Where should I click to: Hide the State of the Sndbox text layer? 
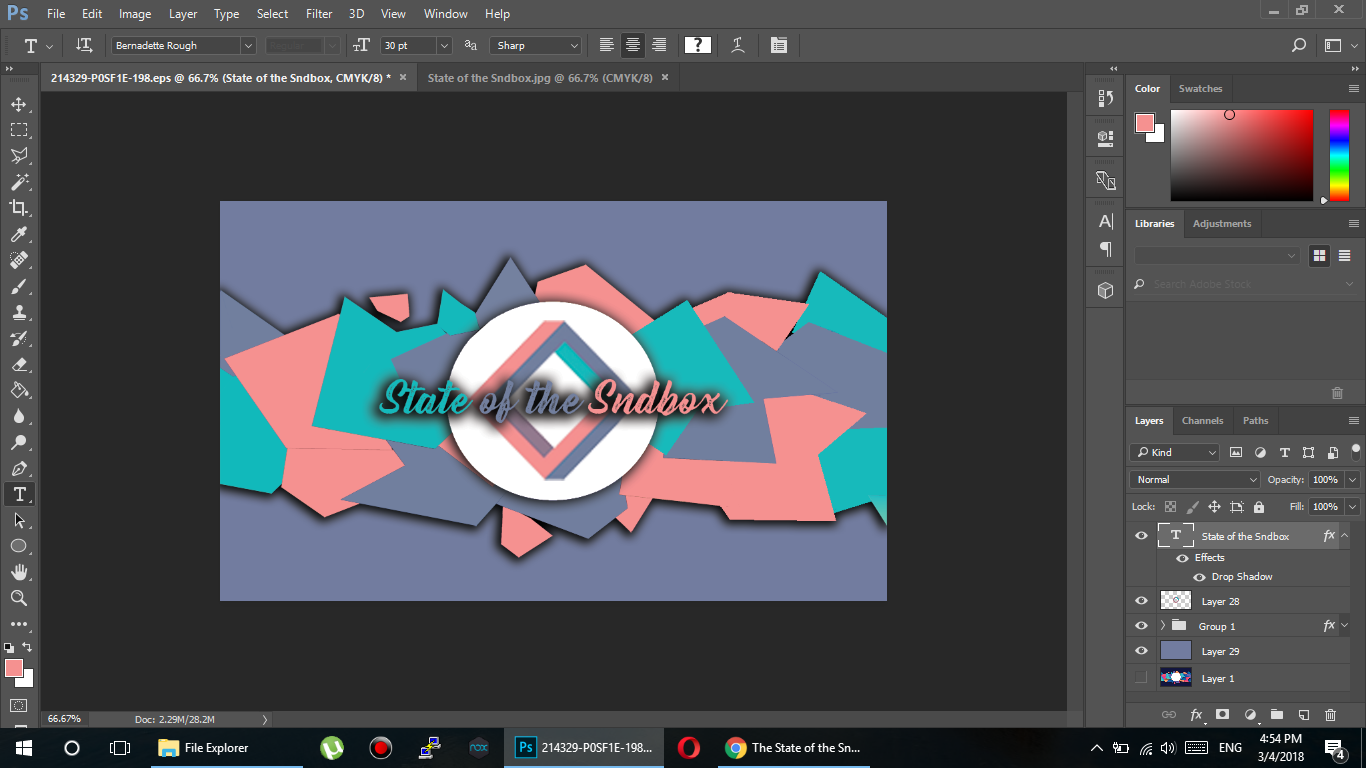coord(1141,535)
